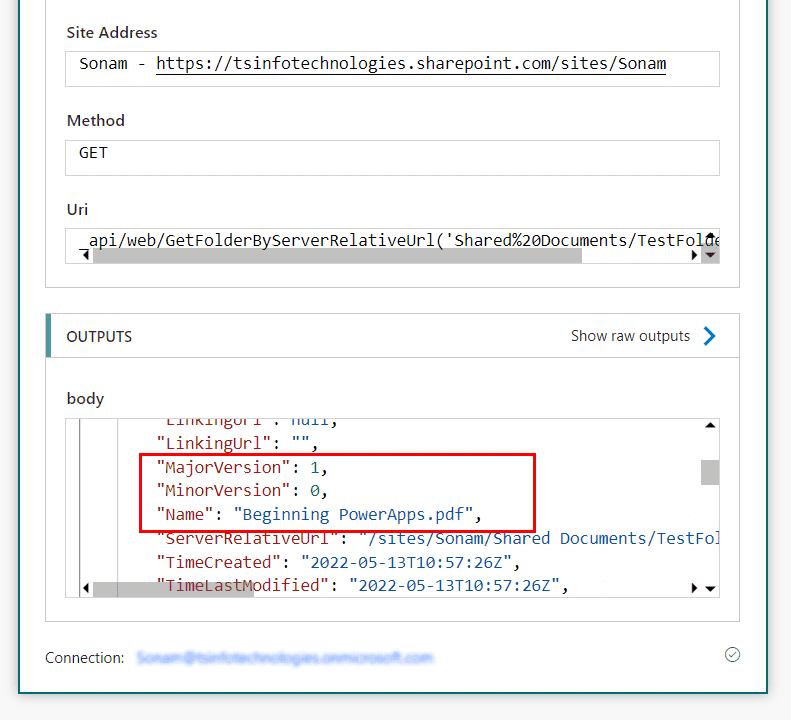The height and width of the screenshot is (720, 791).
Task: Click the Site Address label
Action: [x=112, y=33]
